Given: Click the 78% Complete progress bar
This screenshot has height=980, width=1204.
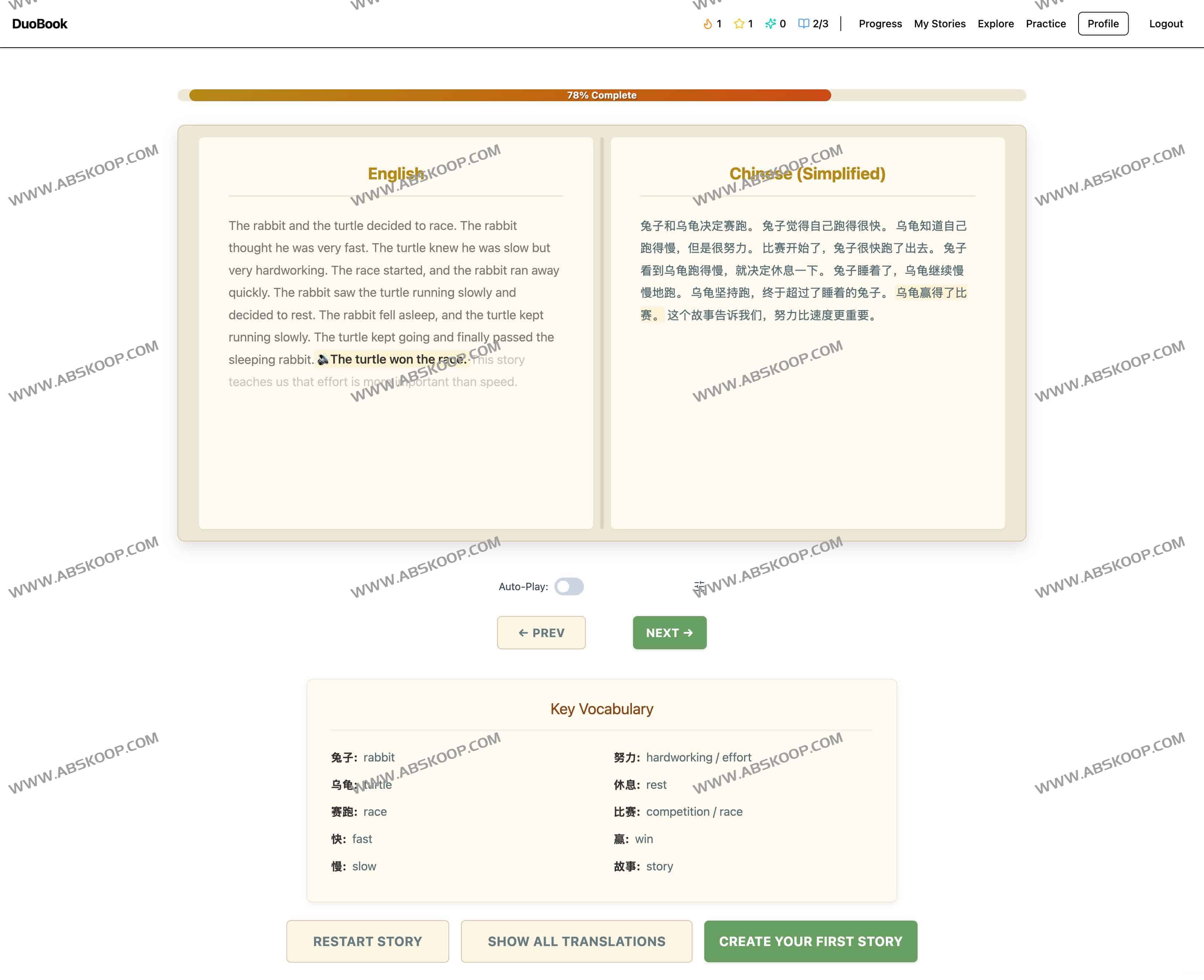Looking at the screenshot, I should click(x=601, y=95).
